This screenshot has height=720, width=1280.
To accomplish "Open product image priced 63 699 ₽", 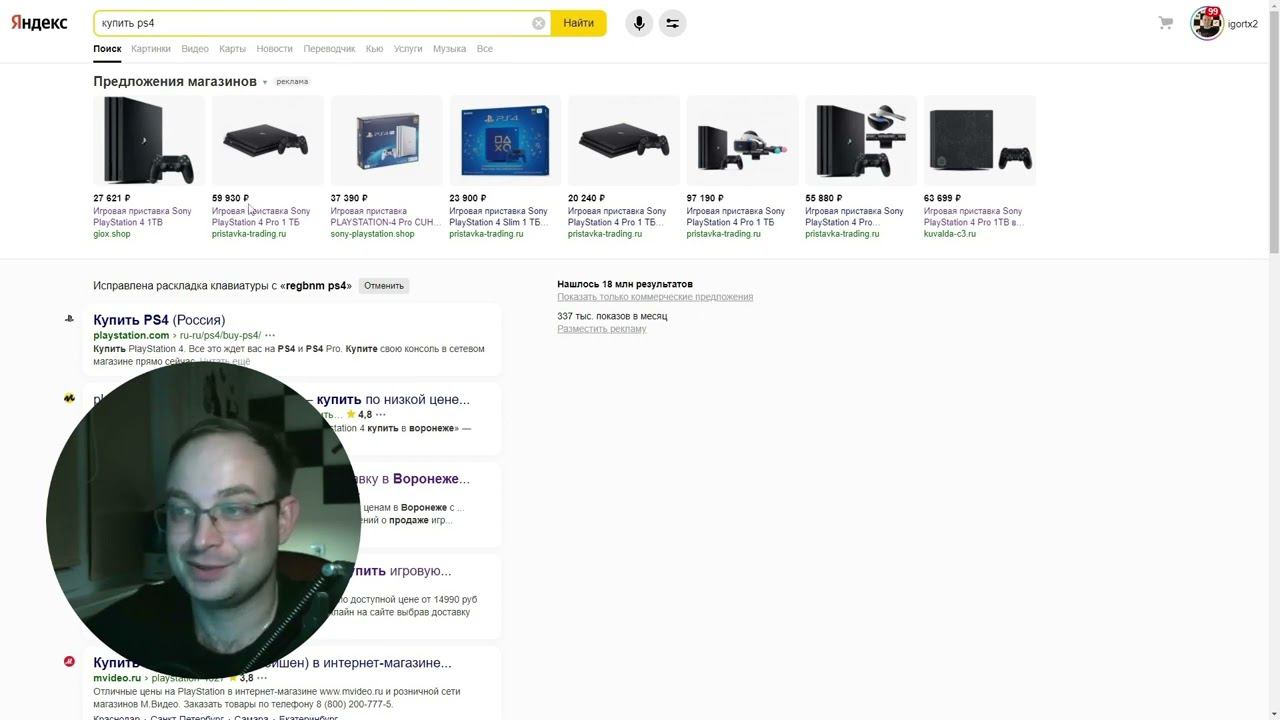I will tap(980, 140).
